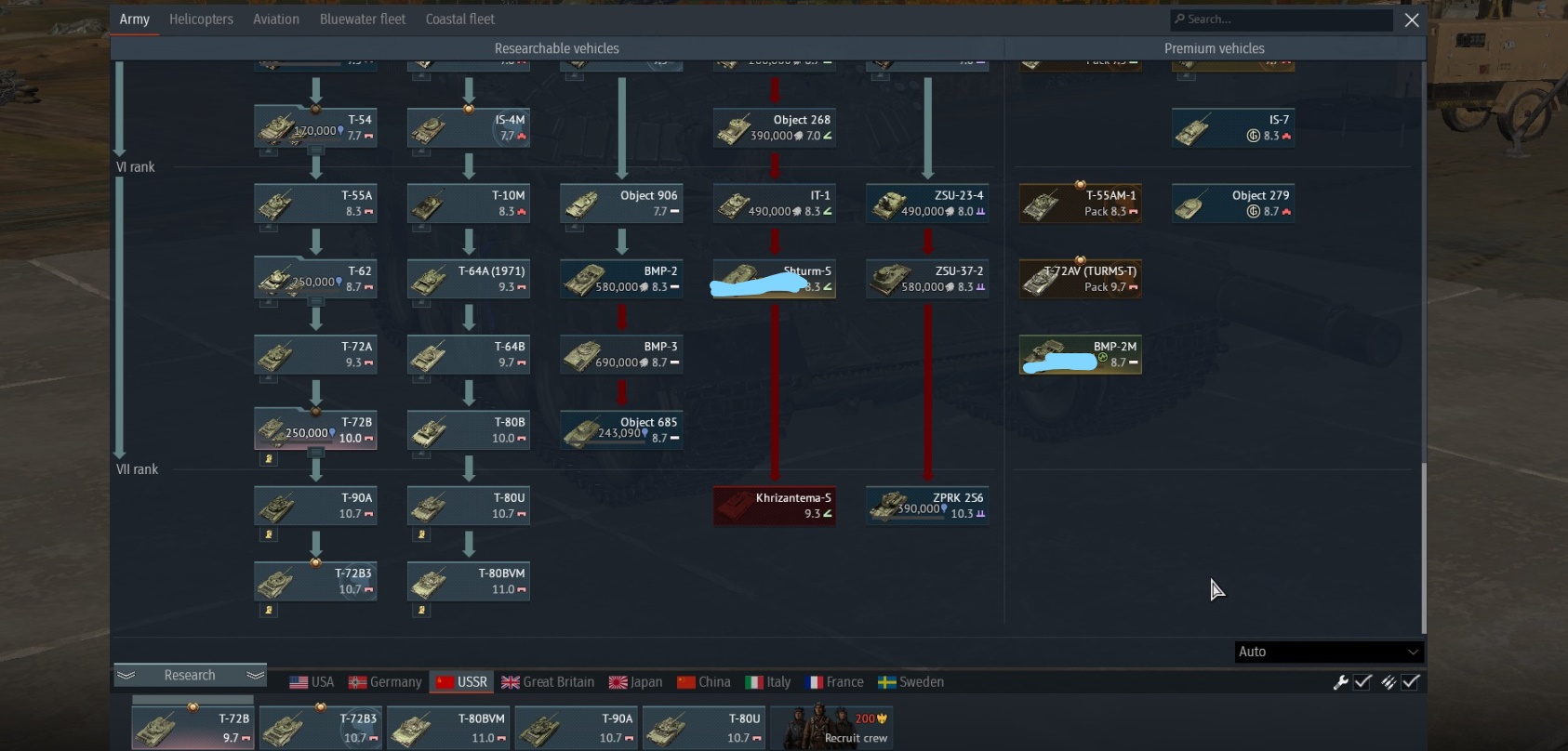Image resolution: width=1568 pixels, height=751 pixels.
Task: Choose the T-72AV (TURMS-T) pack vehicle
Action: (1081, 279)
